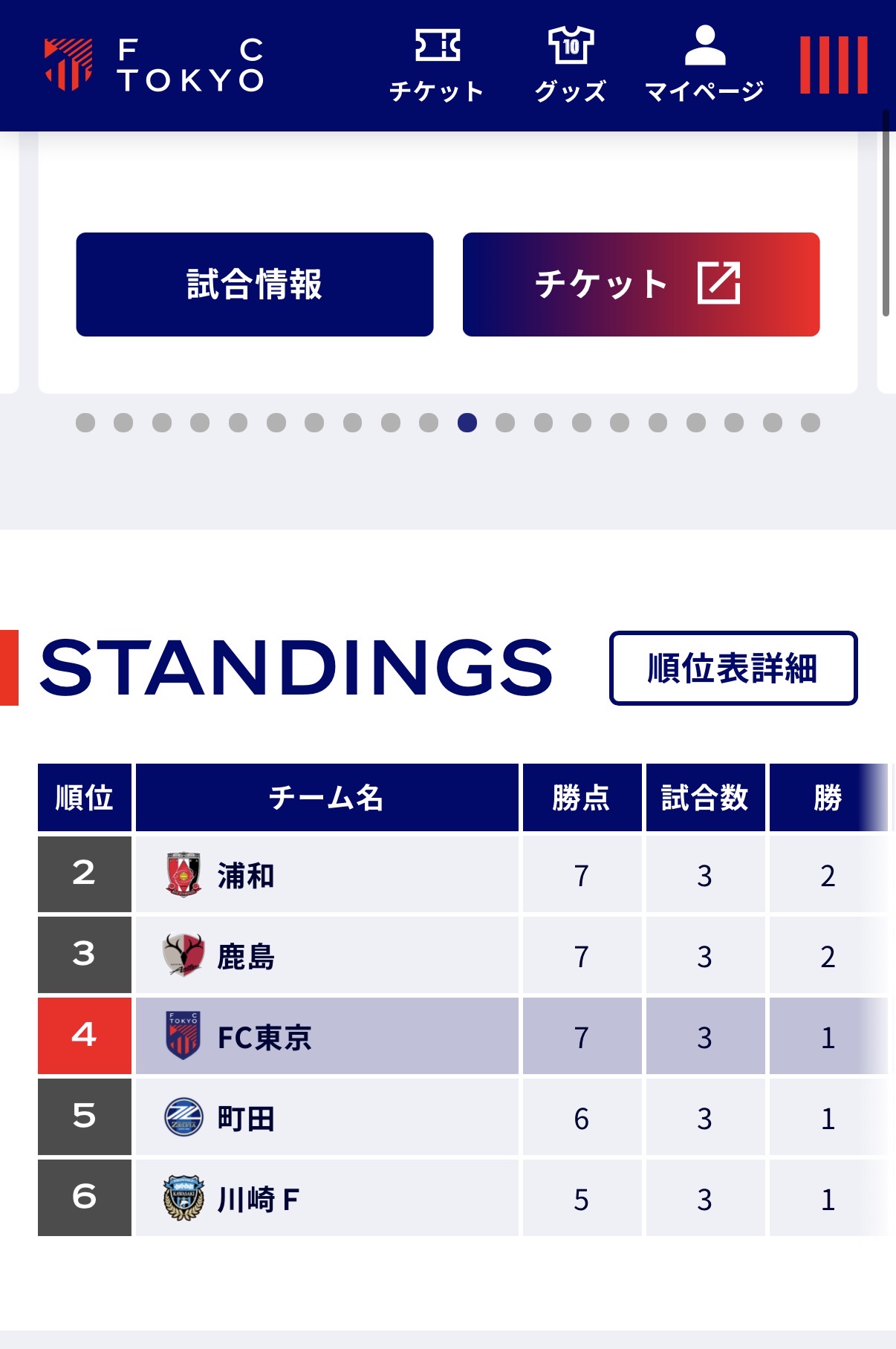
Task: Open 順位表詳細 standings detail
Action: [733, 668]
